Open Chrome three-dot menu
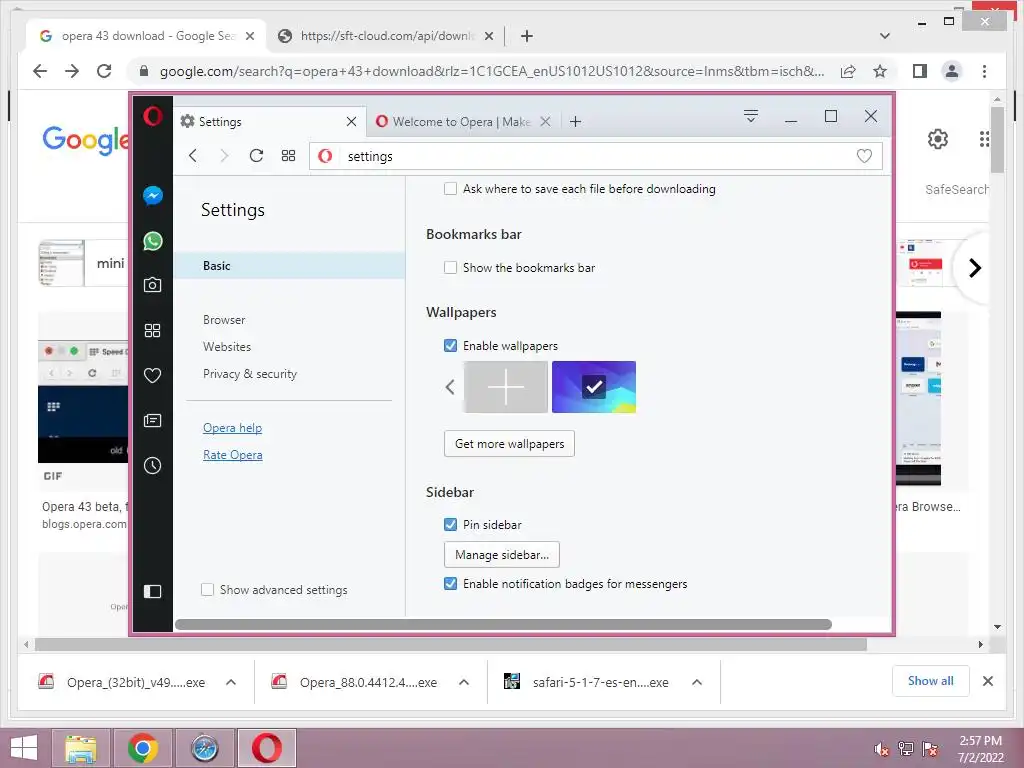This screenshot has height=768, width=1024. 984,71
